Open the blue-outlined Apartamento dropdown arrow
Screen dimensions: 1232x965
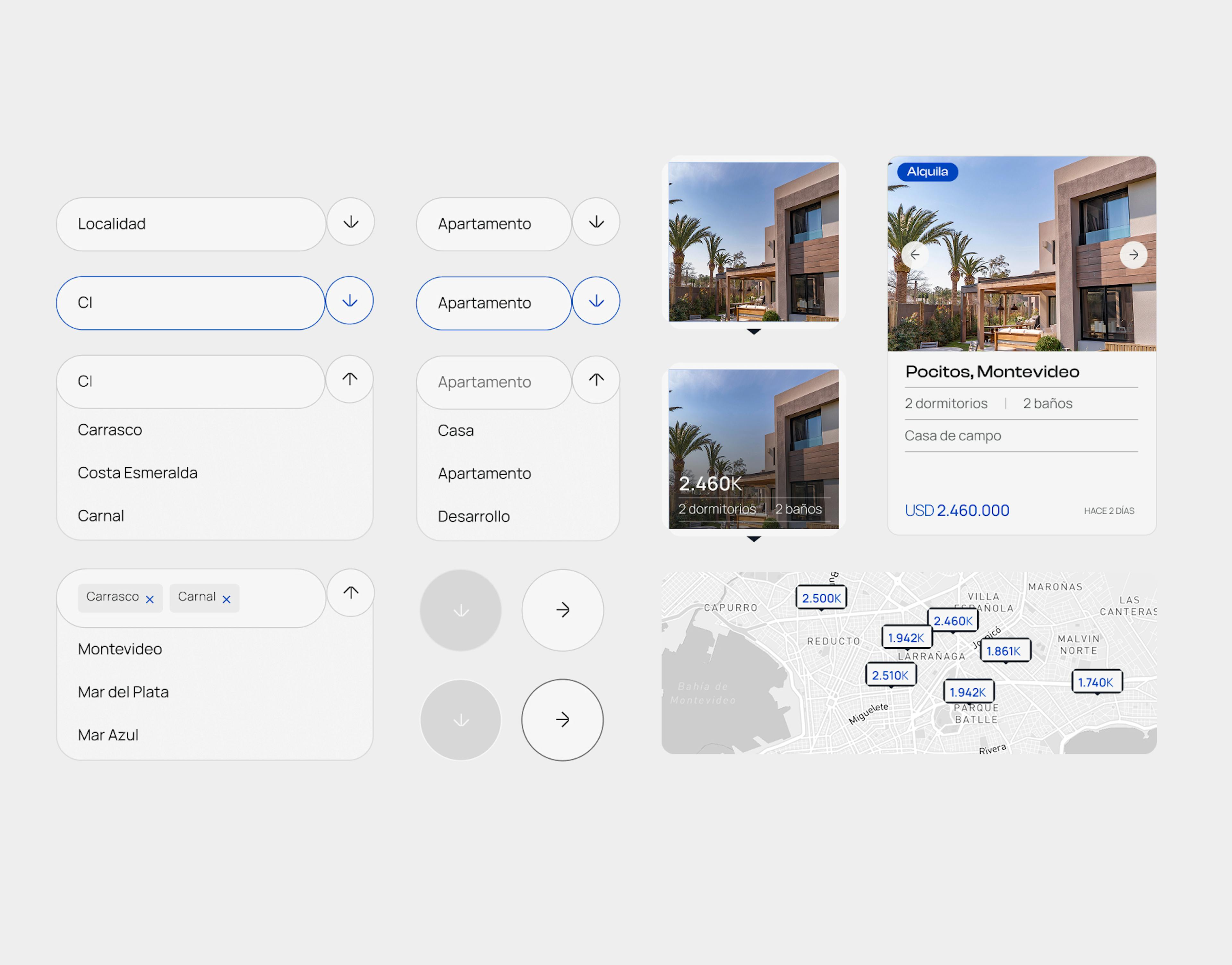596,301
